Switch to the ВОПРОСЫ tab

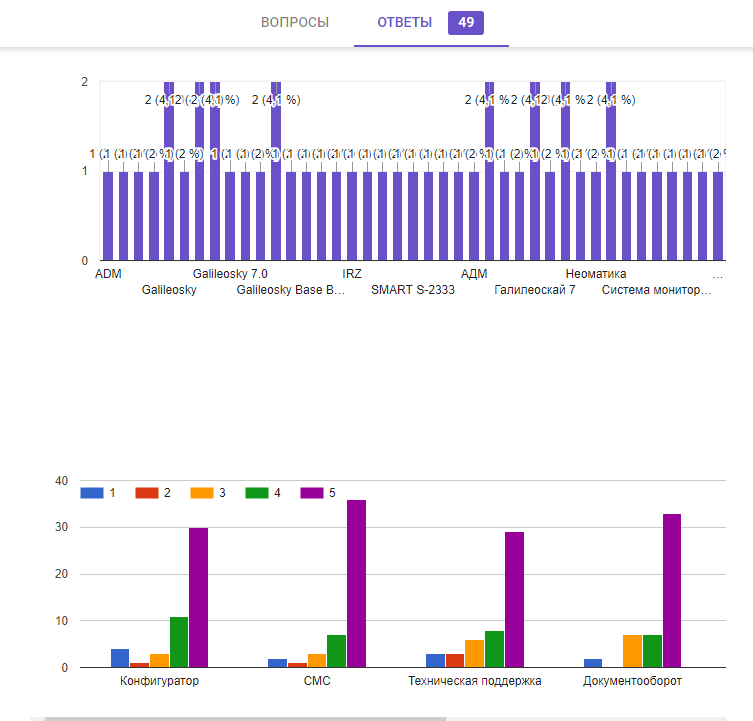click(x=294, y=23)
